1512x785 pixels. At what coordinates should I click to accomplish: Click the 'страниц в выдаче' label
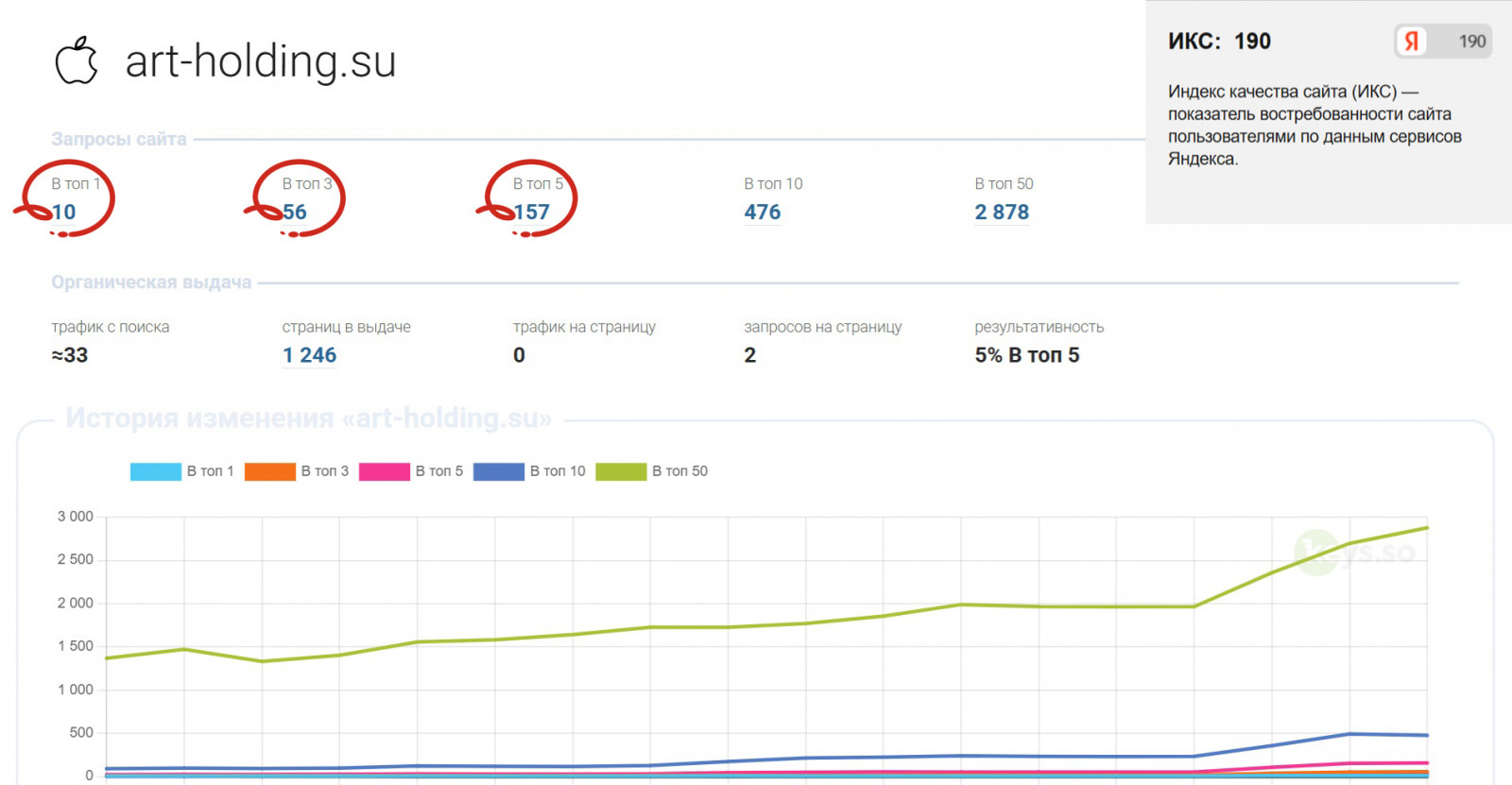coord(347,327)
